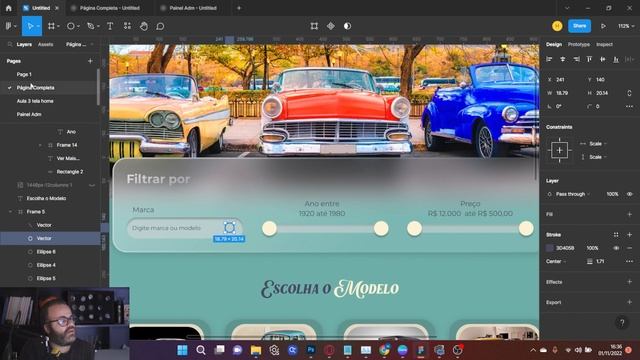Viewport: 640px width, 360px height.
Task: Open the Página Completa file tab
Action: click(109, 8)
